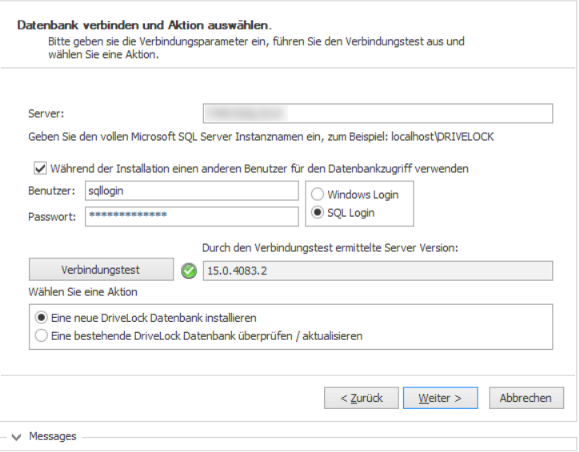Click the green connection success checkmark icon
The width and height of the screenshot is (579, 452).
pos(189,271)
